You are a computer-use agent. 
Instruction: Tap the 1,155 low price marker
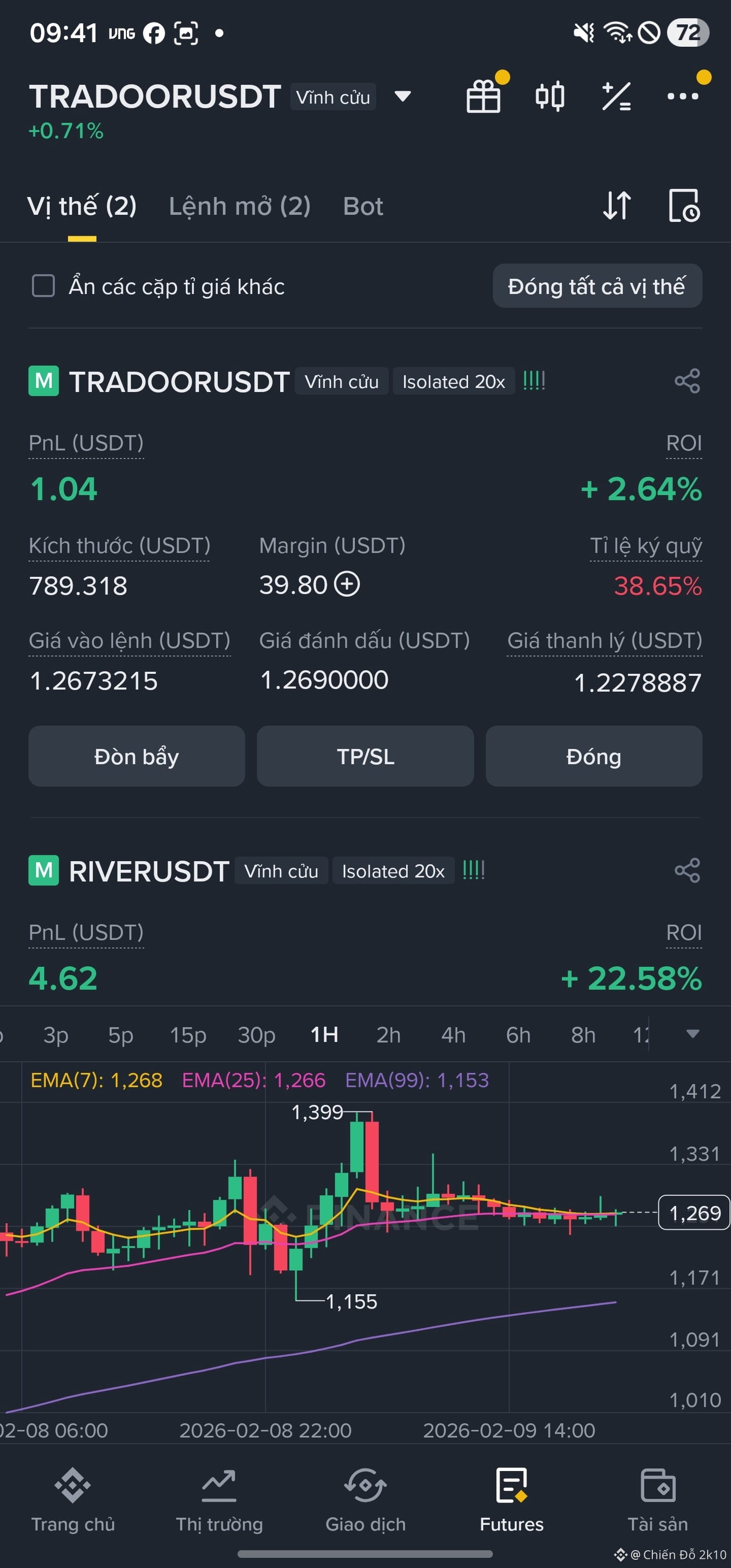tap(352, 1301)
